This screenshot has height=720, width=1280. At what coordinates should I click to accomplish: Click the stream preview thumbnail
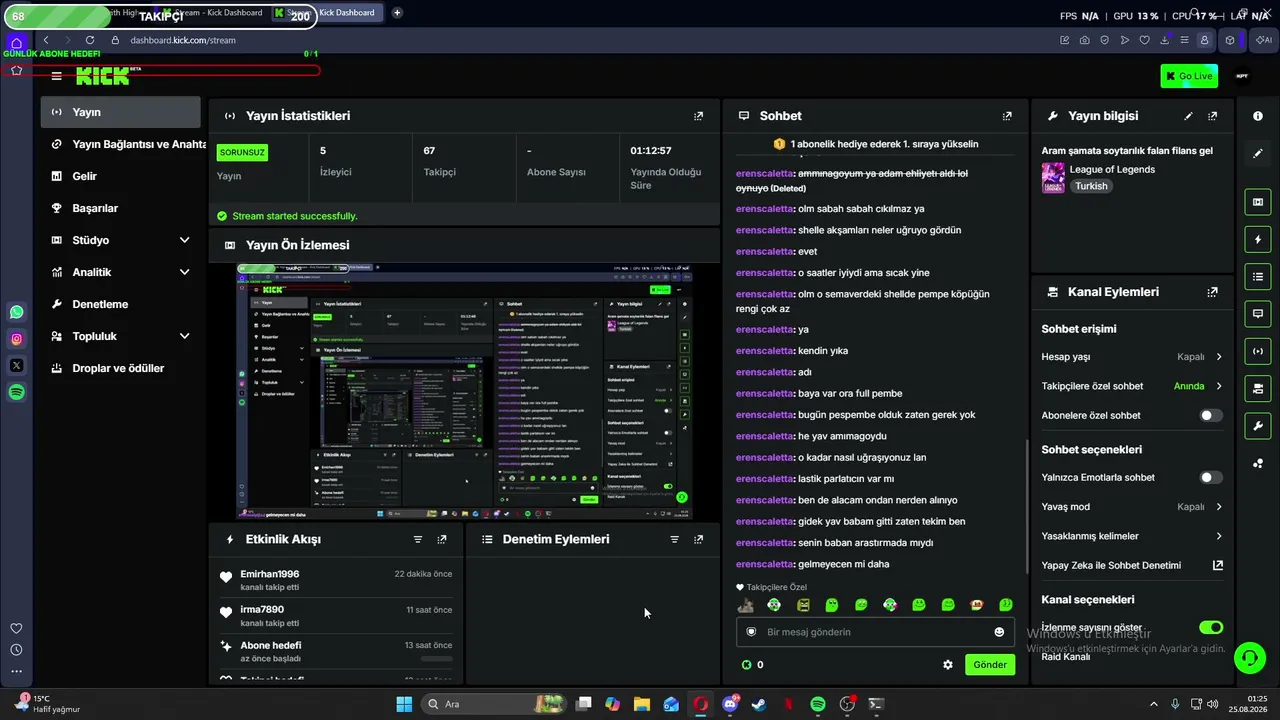coord(465,391)
